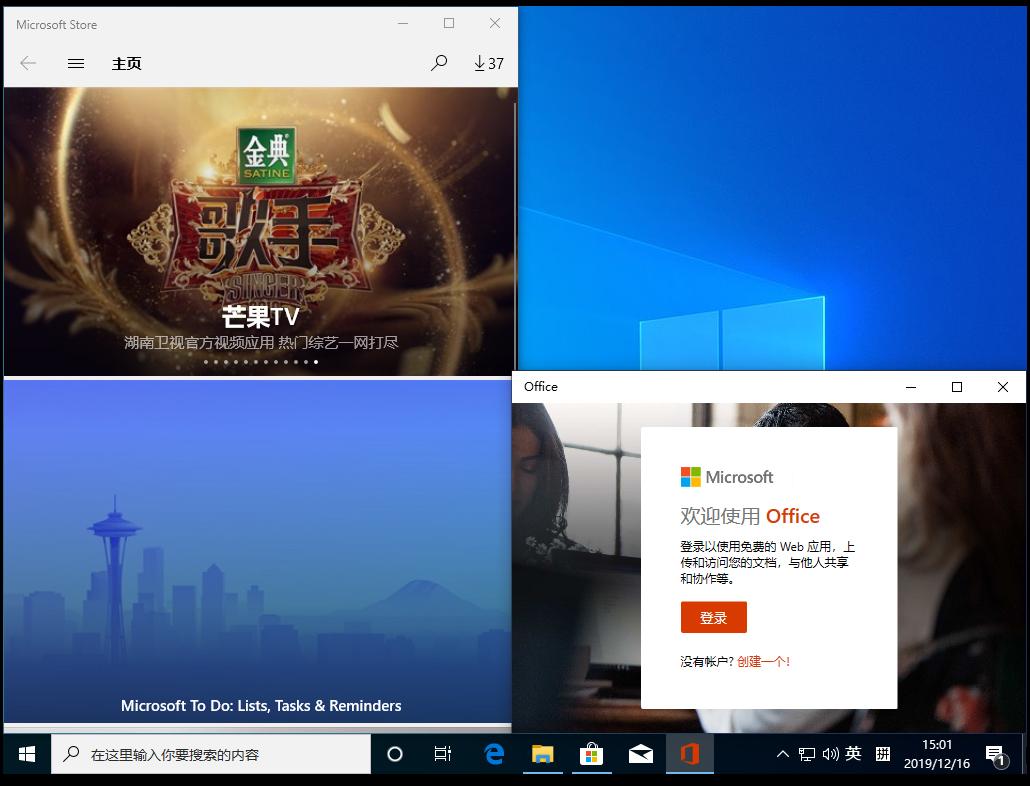
Task: Launch Microsoft Edge from the taskbar
Action: [x=494, y=754]
